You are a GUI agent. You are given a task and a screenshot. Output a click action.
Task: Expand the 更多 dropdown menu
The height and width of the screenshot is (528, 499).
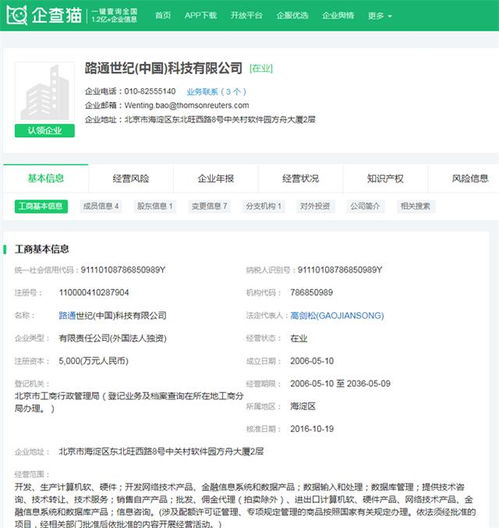[379, 16]
